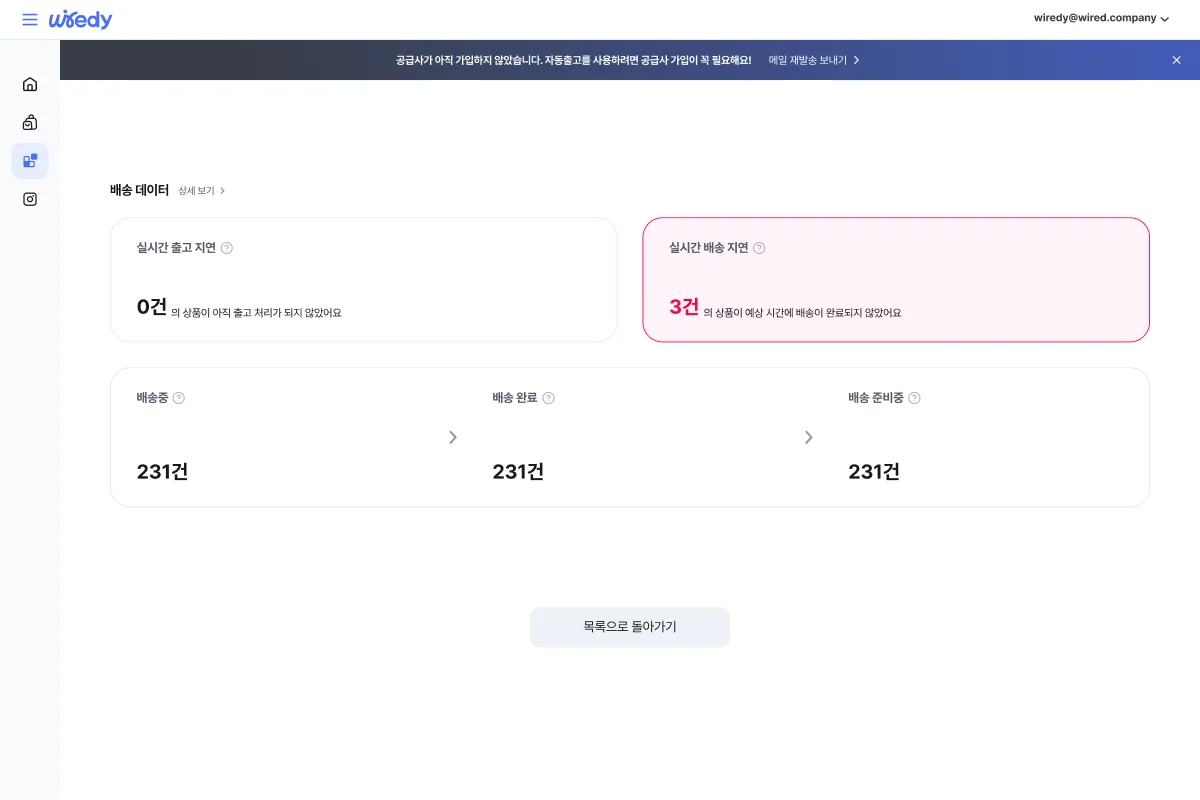Open the 실시간 출고 지연 0건 card
Image resolution: width=1200 pixels, height=800 pixels.
point(363,280)
